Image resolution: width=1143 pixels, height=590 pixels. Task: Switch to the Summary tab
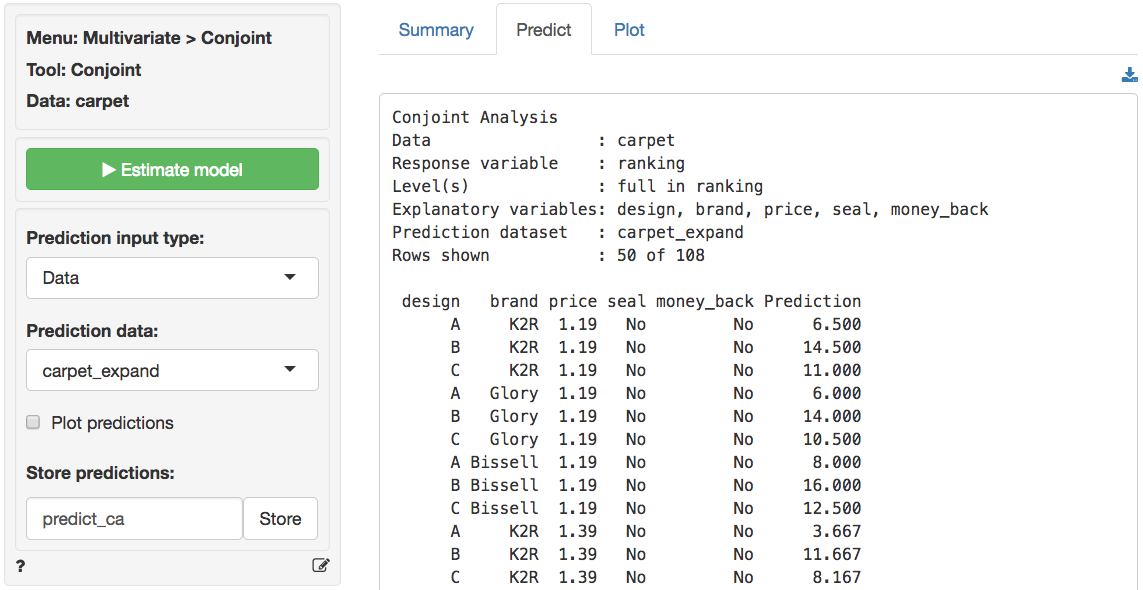coord(436,30)
